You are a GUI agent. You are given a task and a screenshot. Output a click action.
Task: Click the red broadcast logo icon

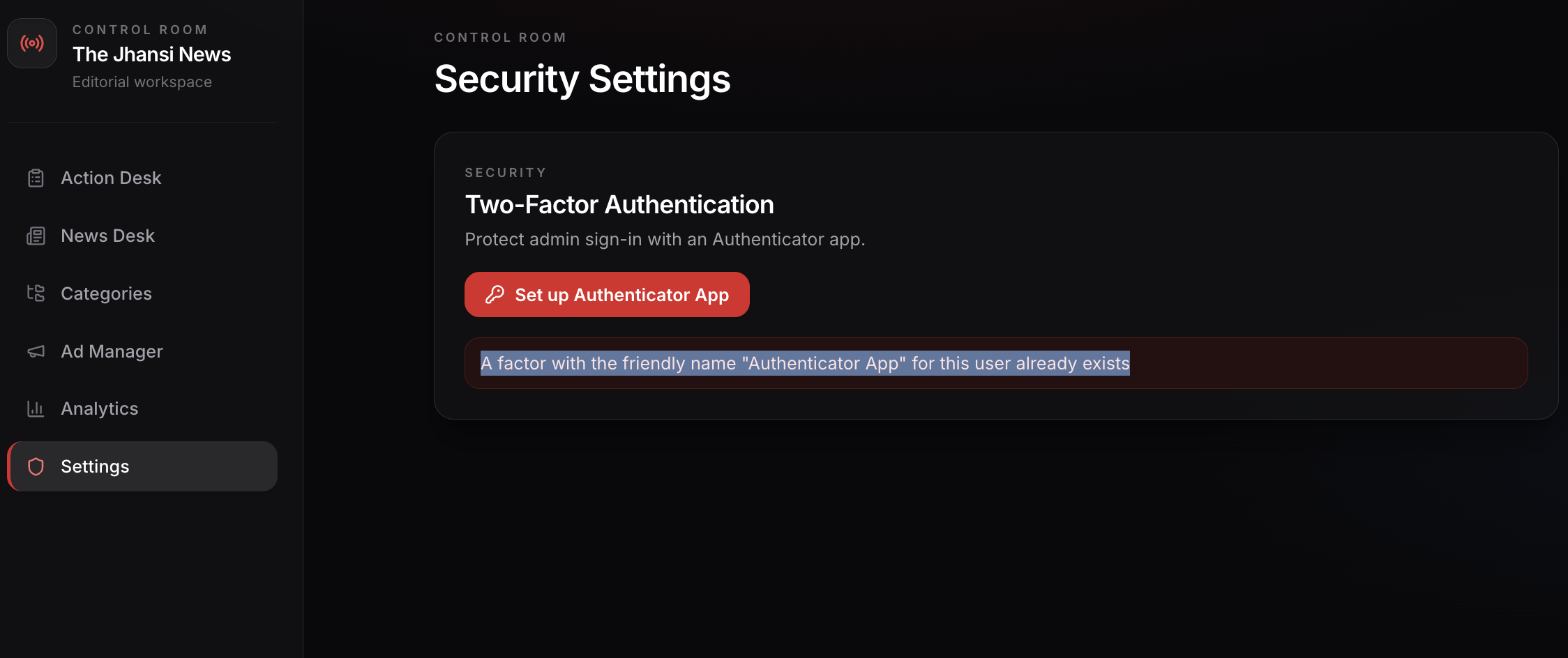point(32,43)
